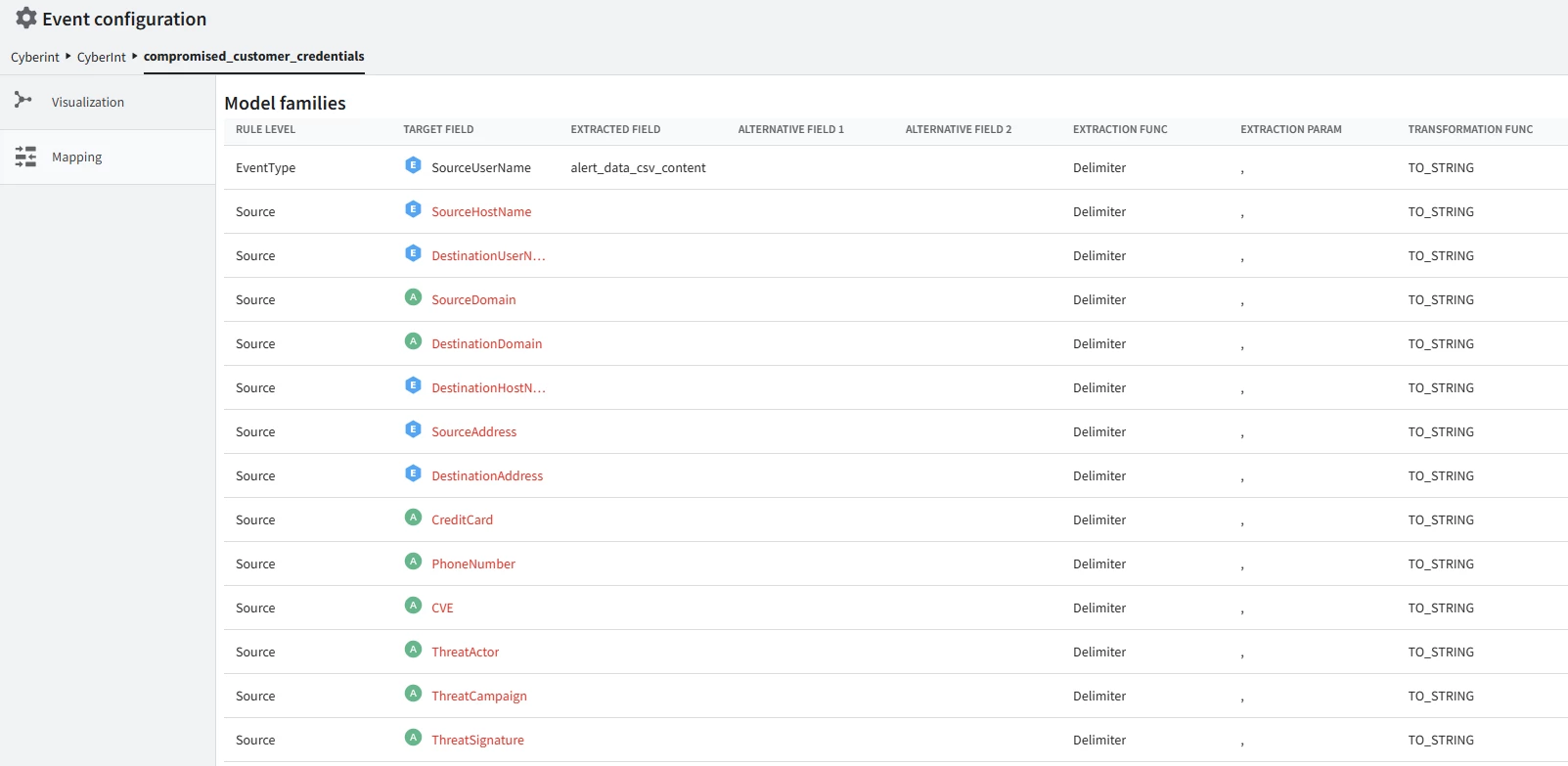Click the blue E icon beside DestinationUserN…
The width and height of the screenshot is (1568, 766).
[x=413, y=253]
